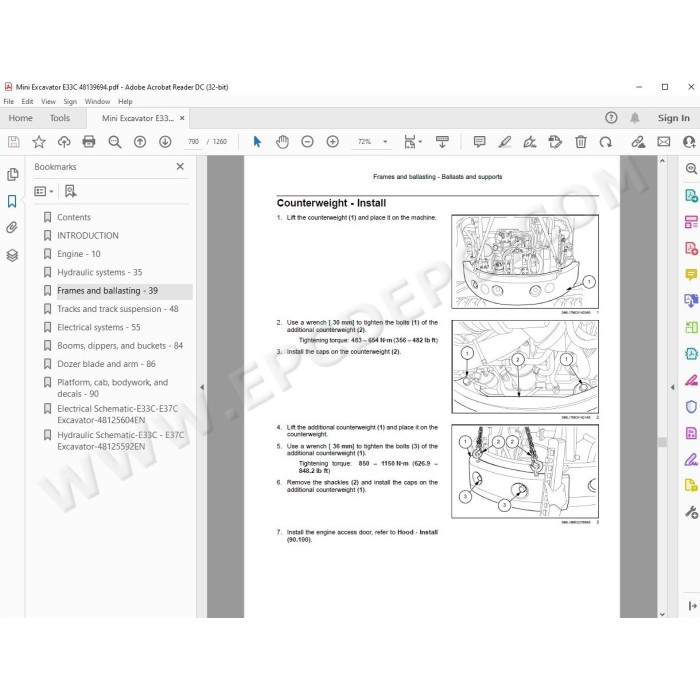Jump to Electrical systems - 55 bookmark
Image resolution: width=700 pixels, height=700 pixels.
pos(99,327)
